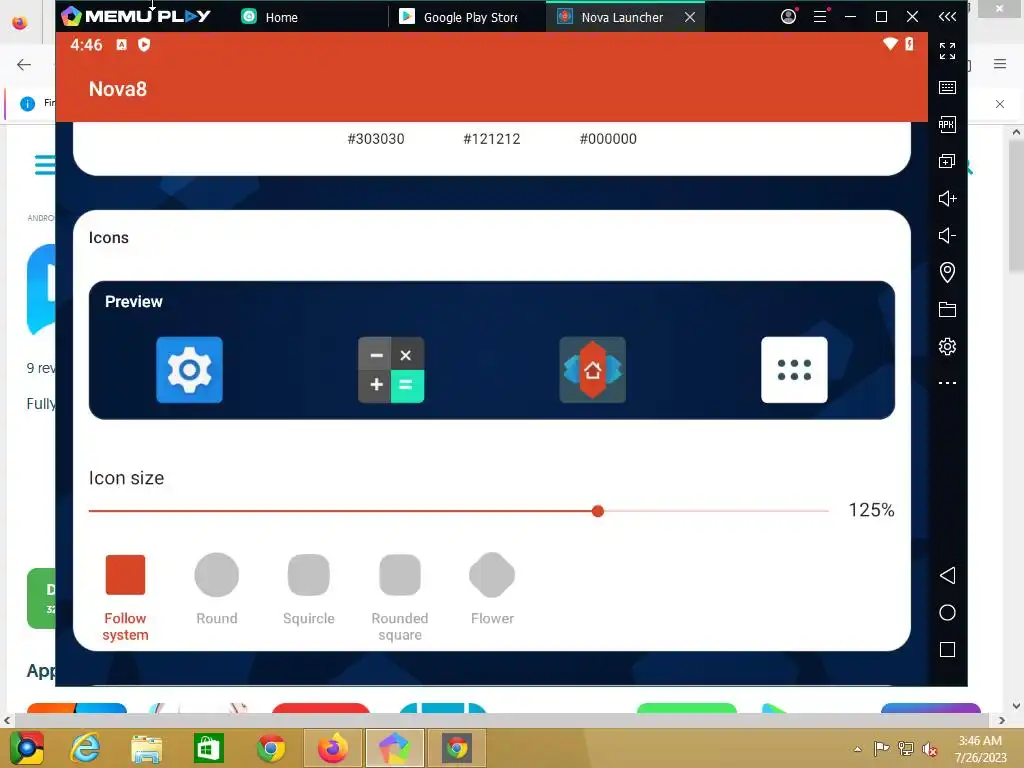
Task: Click the Nova Launcher home preview icon
Action: [x=592, y=370]
